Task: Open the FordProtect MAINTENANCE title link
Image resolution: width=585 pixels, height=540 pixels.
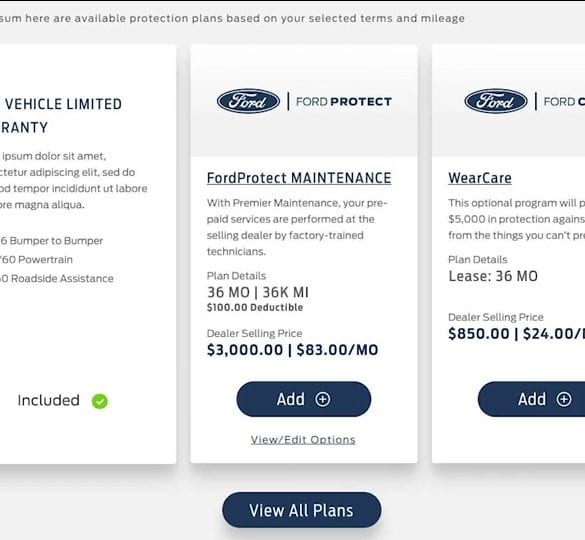Action: [x=299, y=178]
